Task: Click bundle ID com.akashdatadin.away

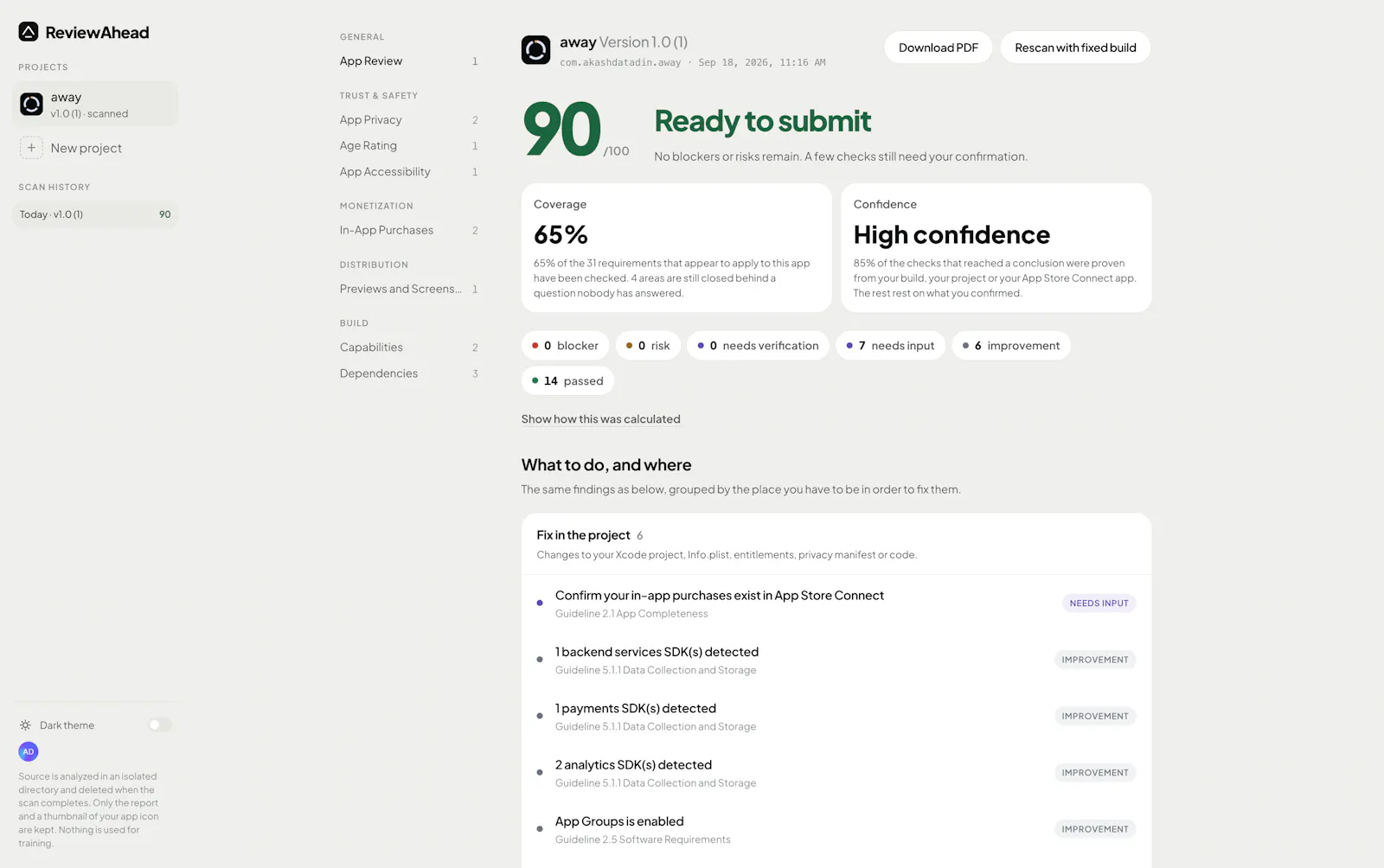Action: (620, 63)
